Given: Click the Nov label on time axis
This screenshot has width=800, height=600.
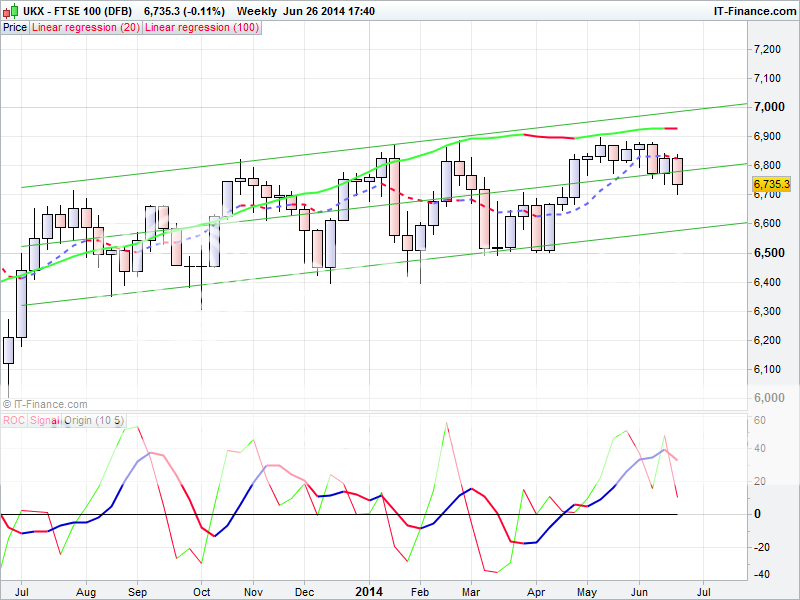Looking at the screenshot, I should 253,592.
